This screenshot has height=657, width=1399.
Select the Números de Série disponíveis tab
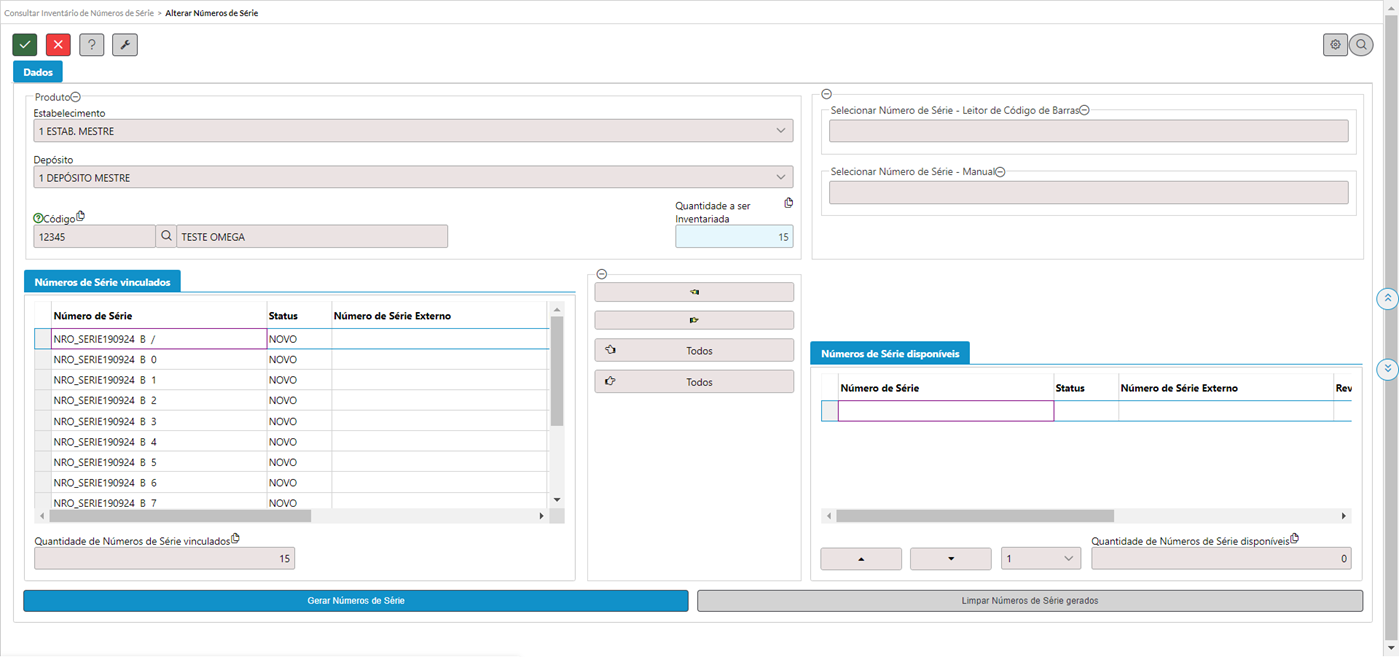(889, 354)
